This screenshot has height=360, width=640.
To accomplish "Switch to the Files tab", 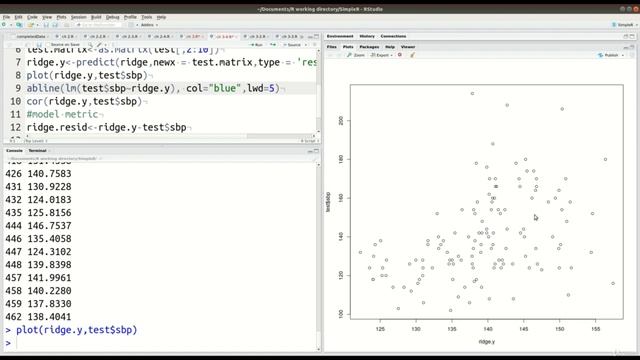I will (x=331, y=47).
